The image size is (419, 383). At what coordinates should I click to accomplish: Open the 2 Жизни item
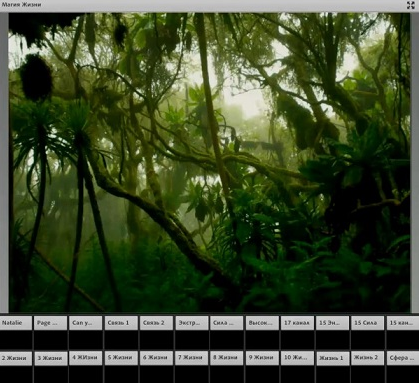click(16, 358)
